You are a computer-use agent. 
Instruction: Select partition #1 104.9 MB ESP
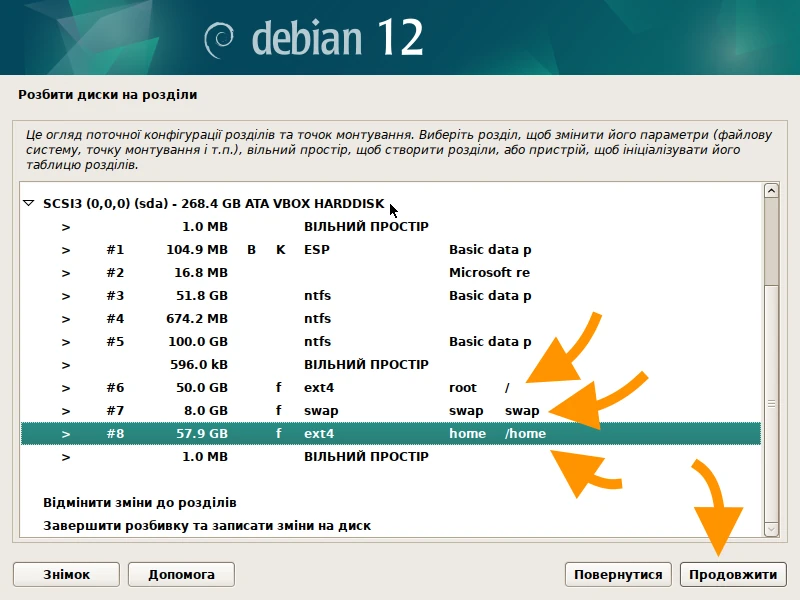pyautogui.click(x=391, y=249)
